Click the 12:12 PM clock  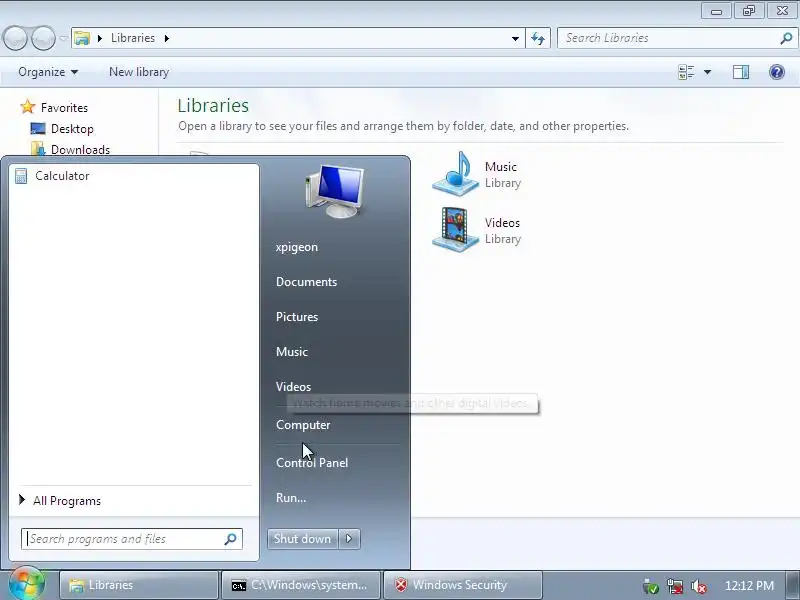pos(749,586)
